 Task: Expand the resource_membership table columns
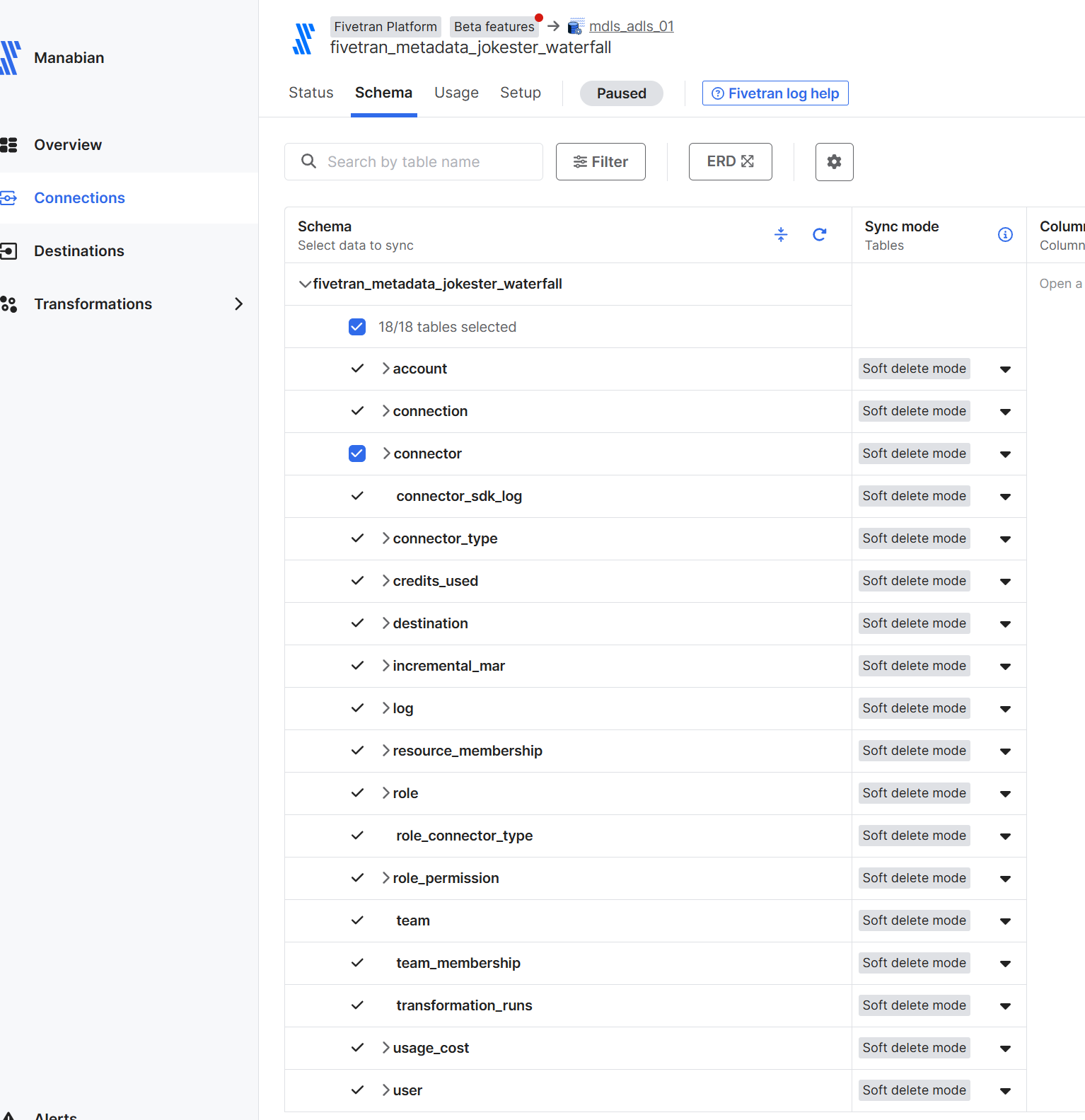click(x=385, y=751)
